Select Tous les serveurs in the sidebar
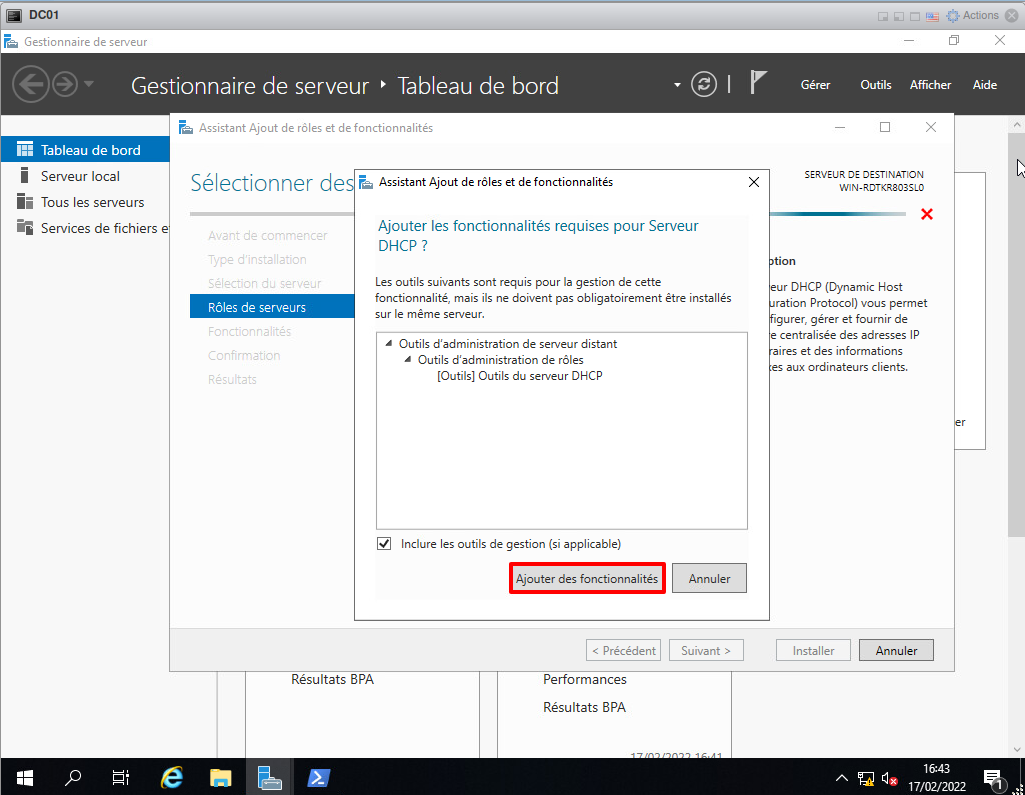1025x795 pixels. pos(92,202)
